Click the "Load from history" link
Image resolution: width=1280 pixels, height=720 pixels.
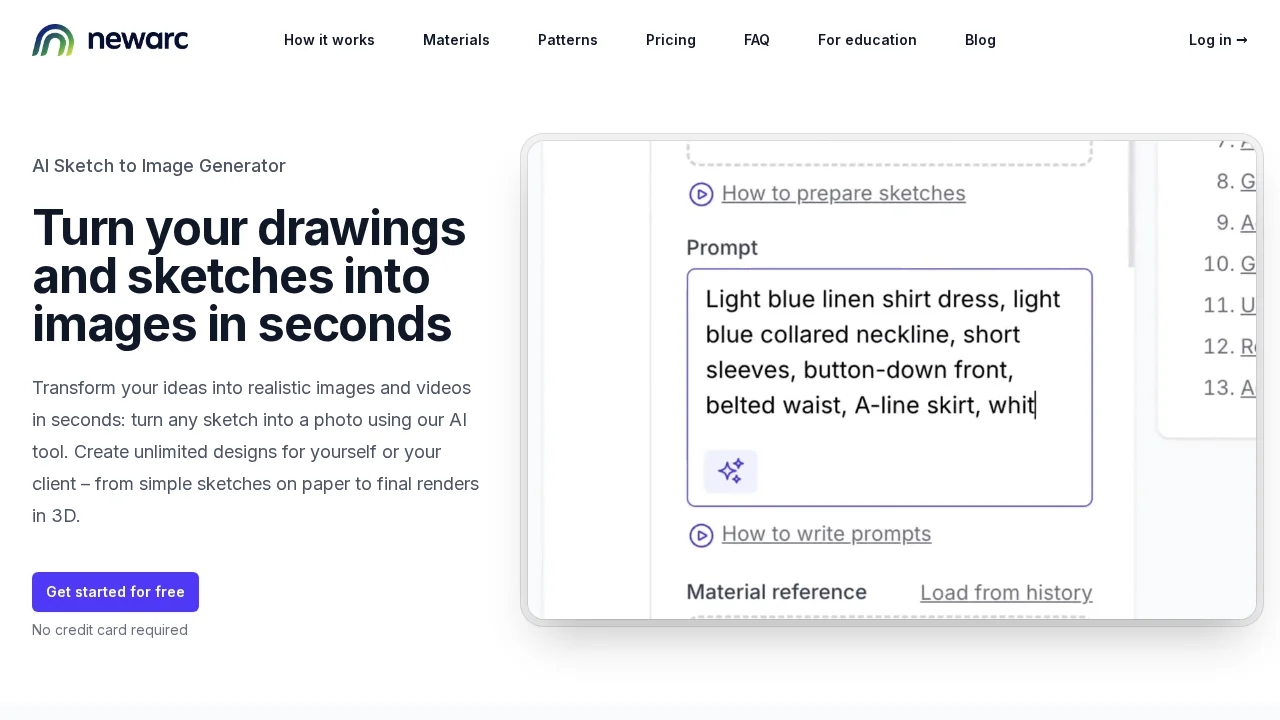[x=1006, y=592]
